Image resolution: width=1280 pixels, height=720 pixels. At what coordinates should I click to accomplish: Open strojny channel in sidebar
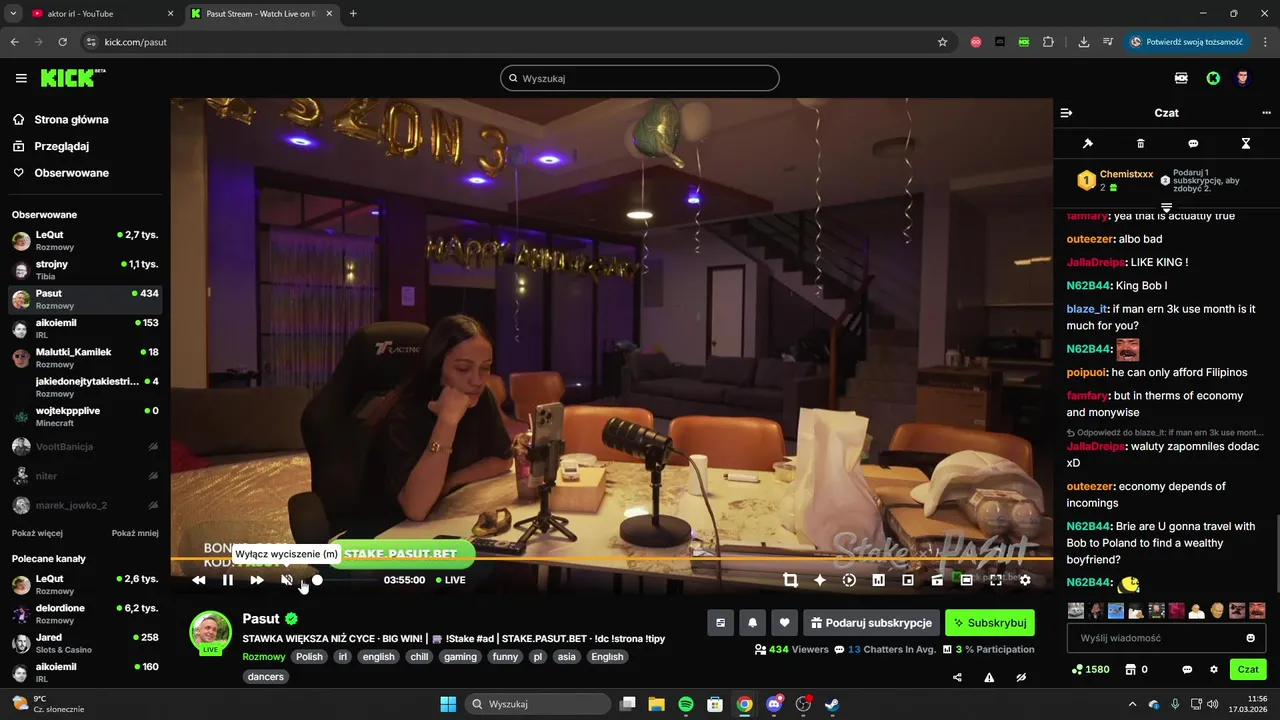[x=86, y=270]
